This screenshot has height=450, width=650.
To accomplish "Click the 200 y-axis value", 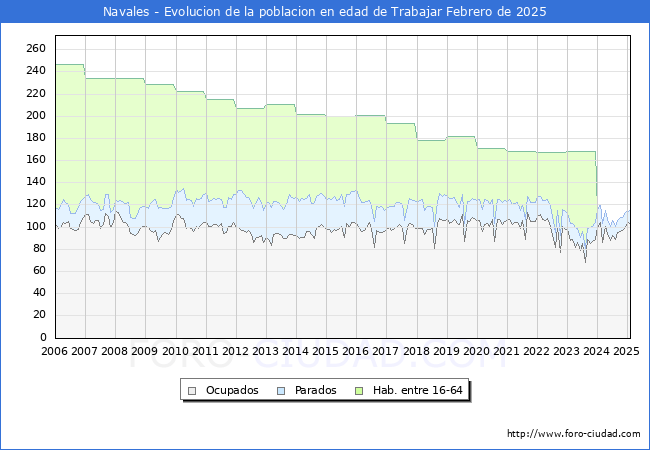I will [x=36, y=115].
